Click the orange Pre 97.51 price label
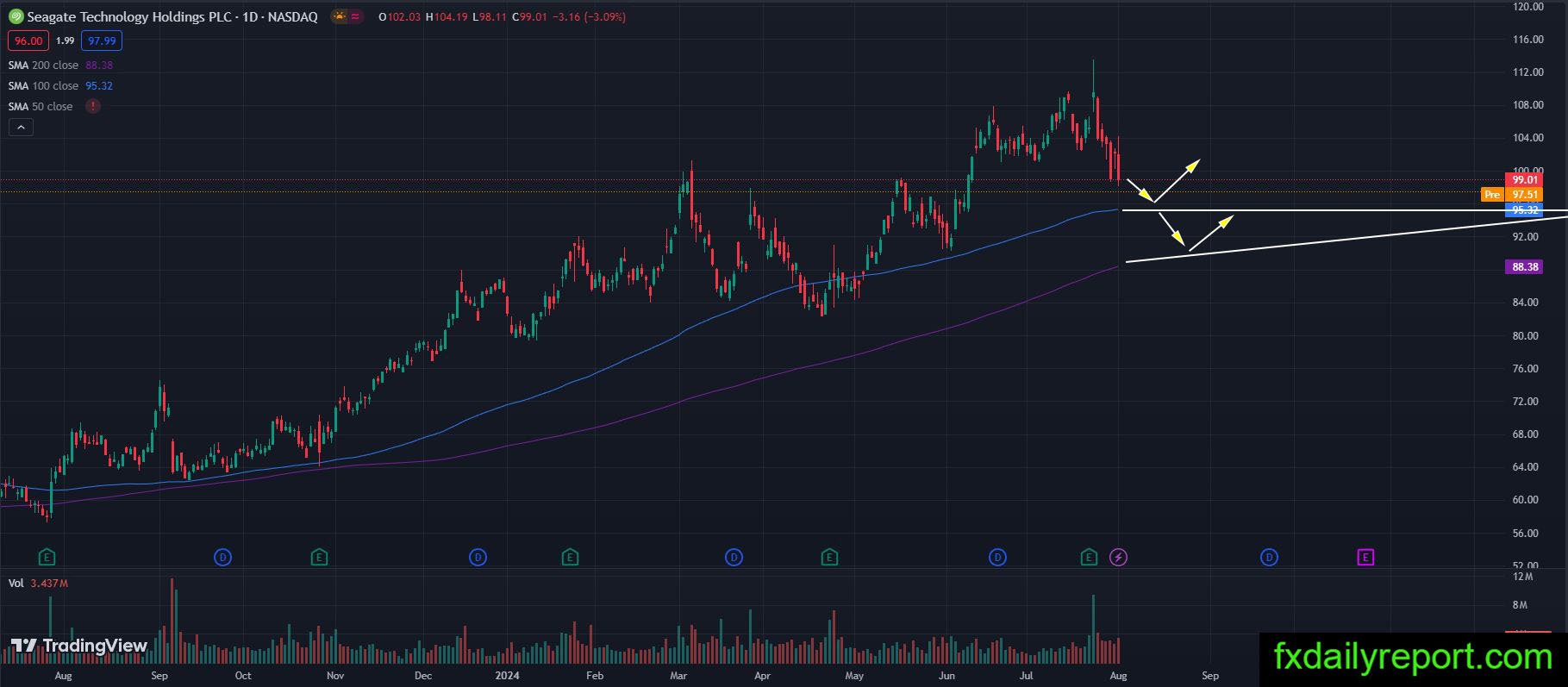 click(x=1512, y=195)
